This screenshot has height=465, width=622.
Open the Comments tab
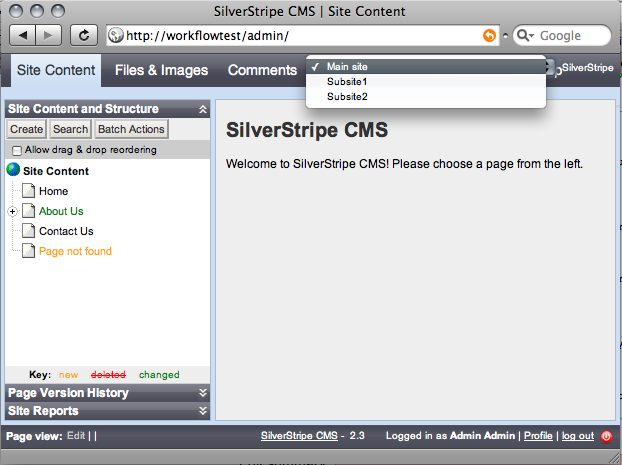click(262, 70)
